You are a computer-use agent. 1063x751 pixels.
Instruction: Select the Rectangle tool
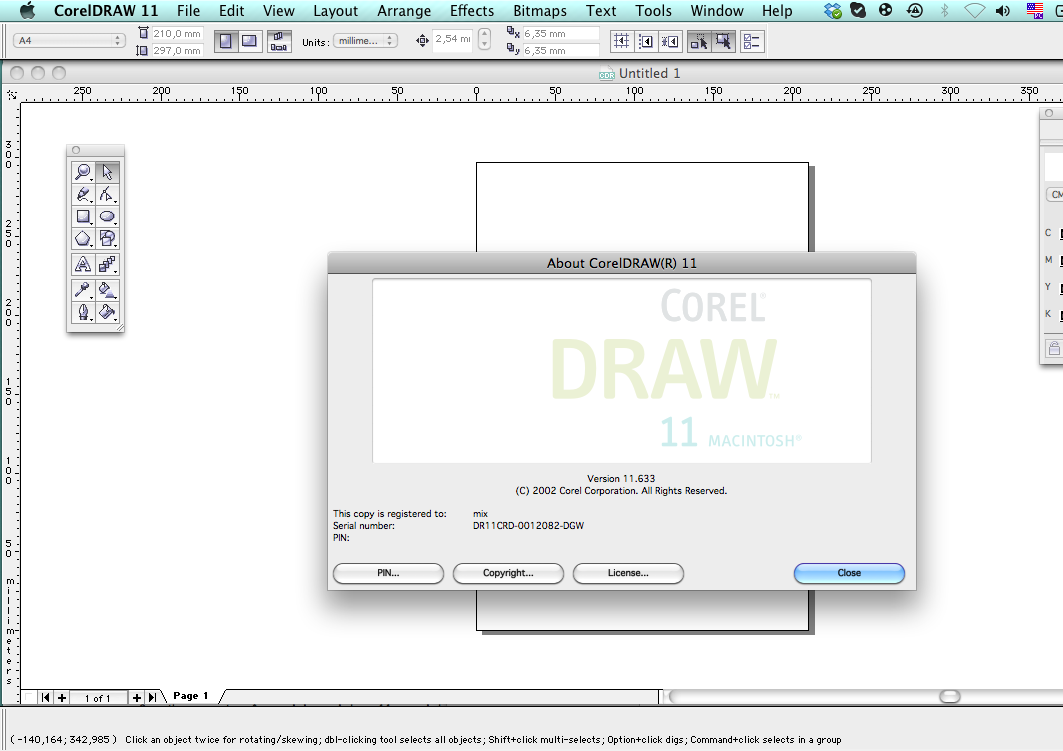pyautogui.click(x=83, y=217)
